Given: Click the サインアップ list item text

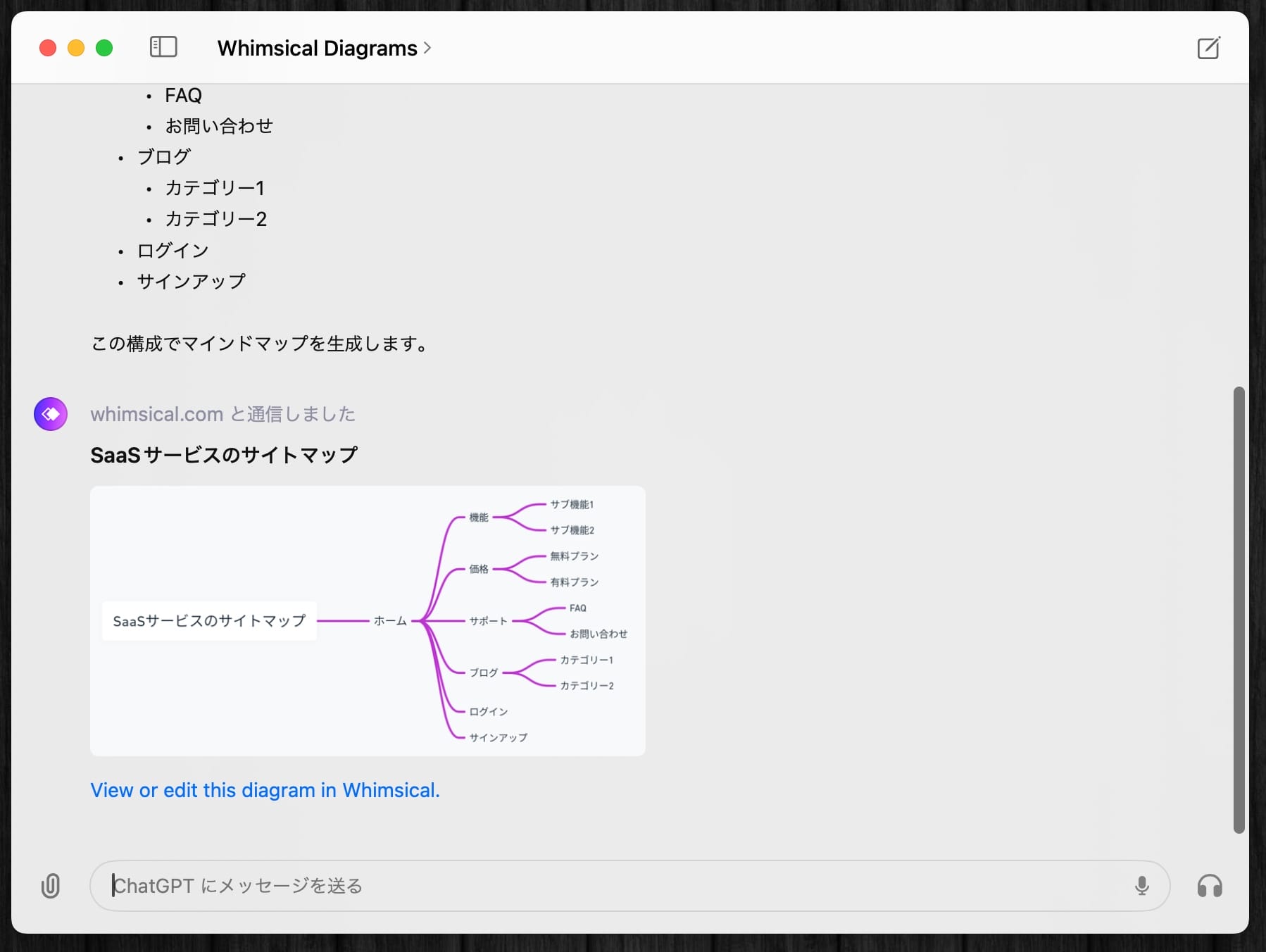Looking at the screenshot, I should pyautogui.click(x=191, y=282).
